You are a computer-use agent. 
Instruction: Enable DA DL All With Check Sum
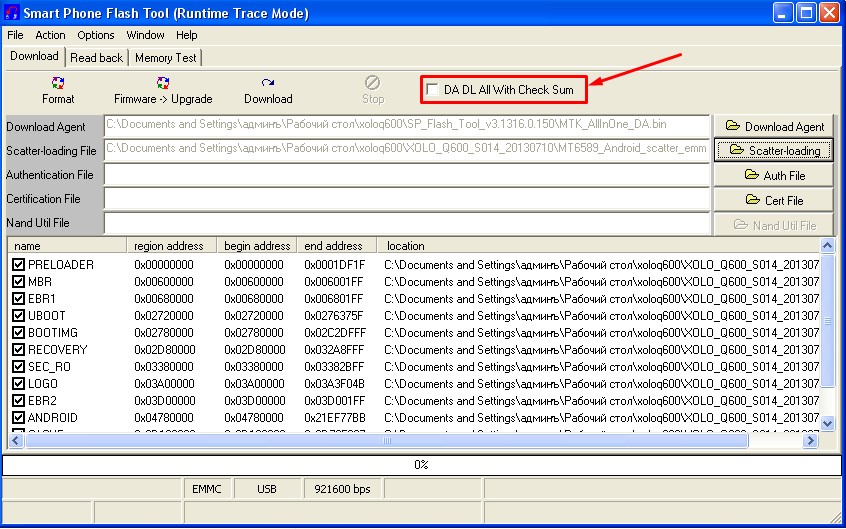click(432, 90)
